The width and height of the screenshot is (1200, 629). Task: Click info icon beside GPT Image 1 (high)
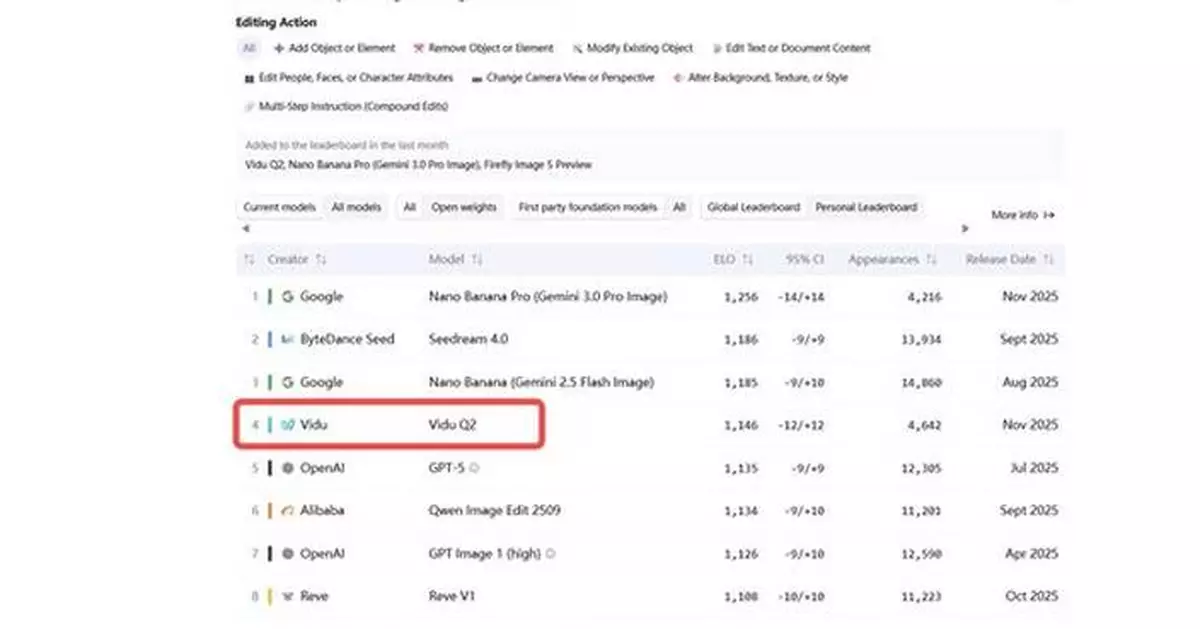click(551, 553)
